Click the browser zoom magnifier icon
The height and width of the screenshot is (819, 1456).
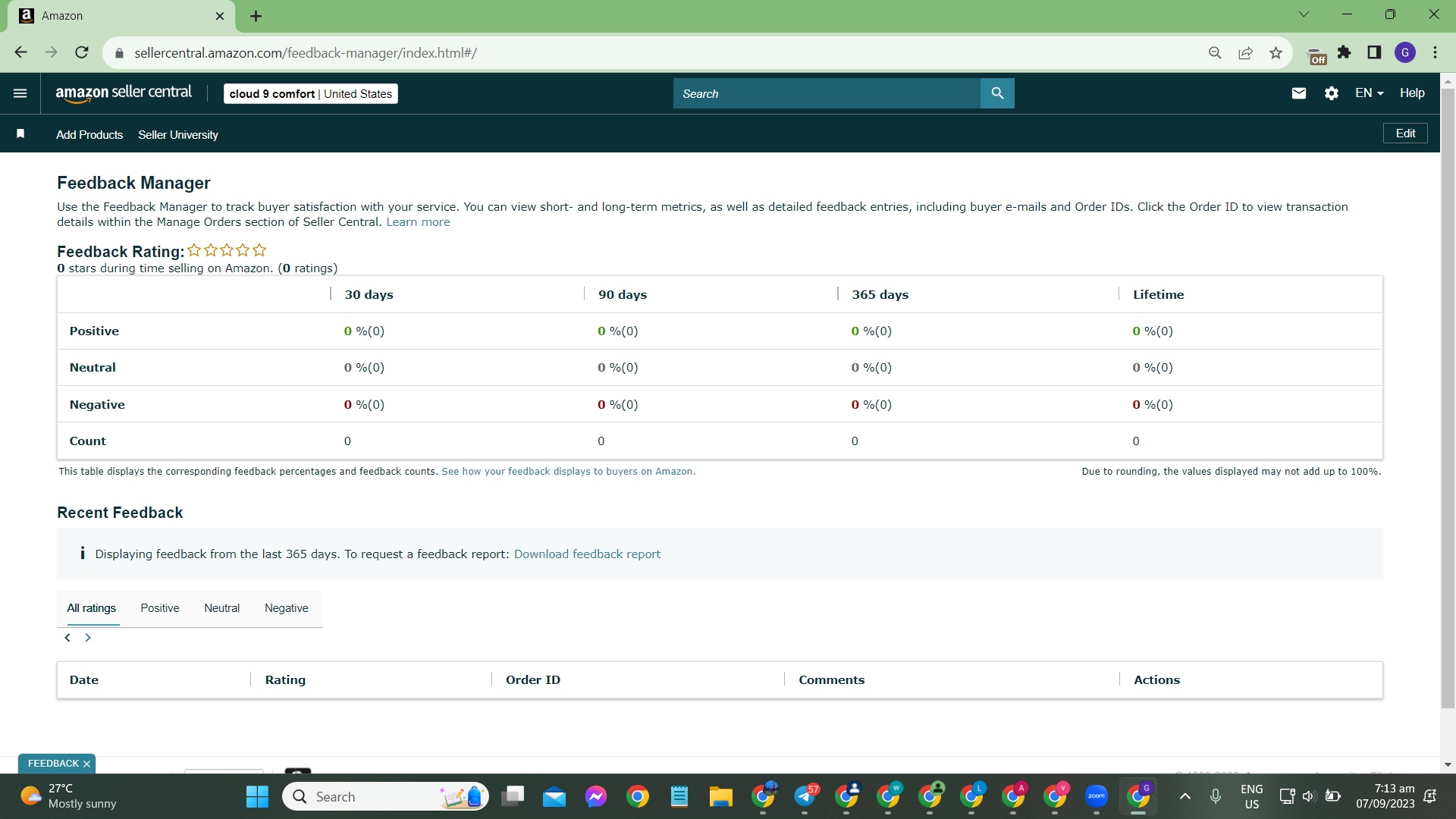pos(1215,52)
